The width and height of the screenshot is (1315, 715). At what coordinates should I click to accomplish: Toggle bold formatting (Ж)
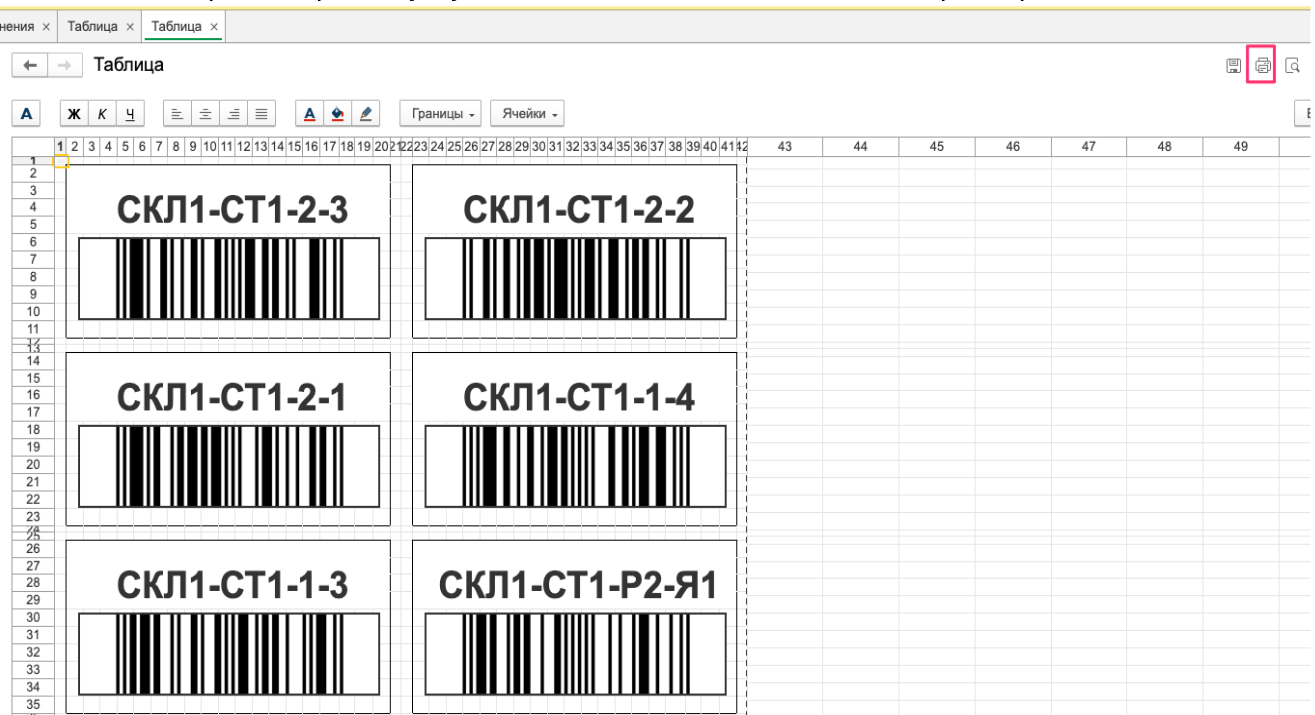tap(74, 114)
